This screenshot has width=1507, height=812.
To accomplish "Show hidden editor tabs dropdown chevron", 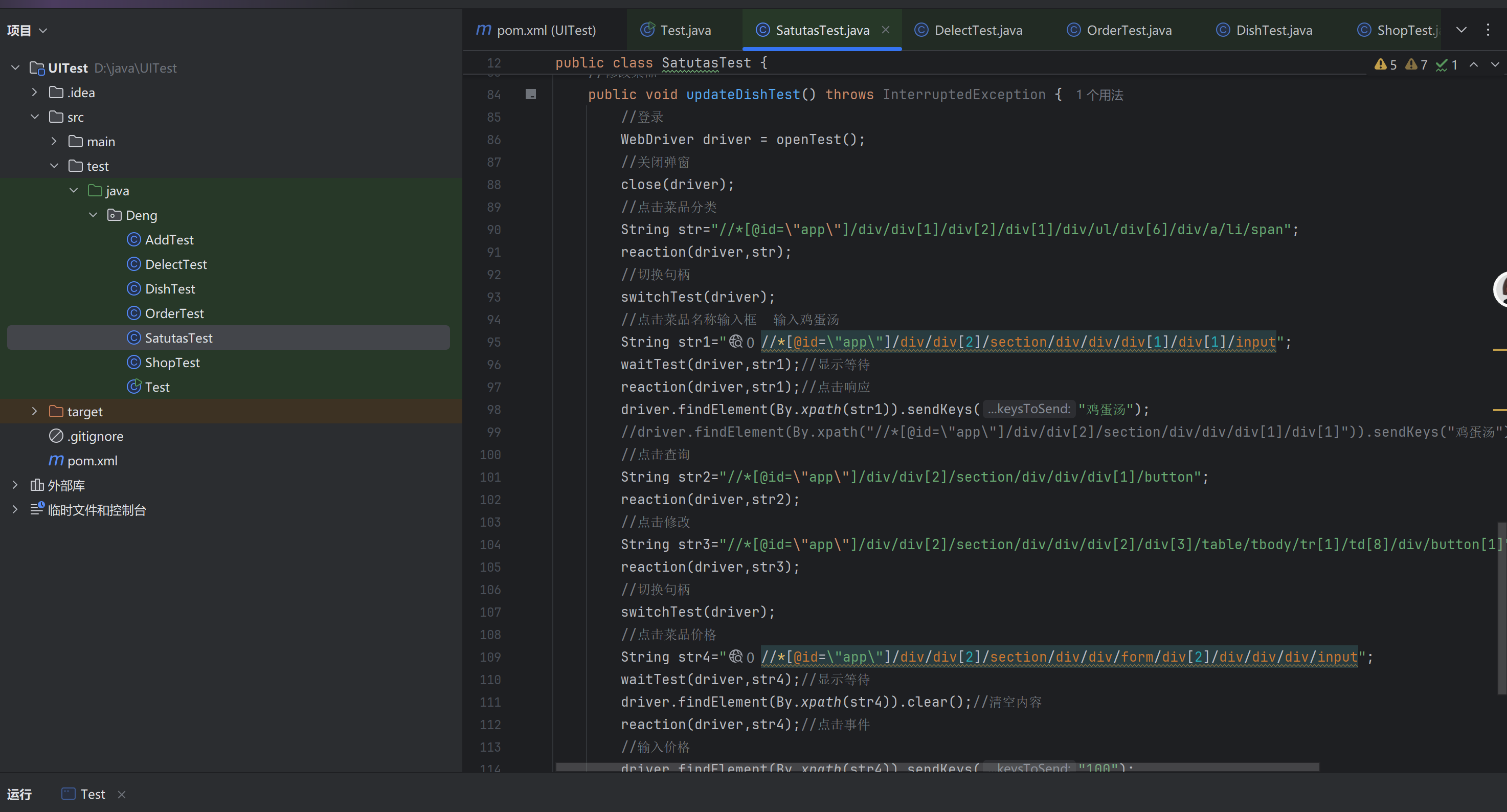I will pyautogui.click(x=1461, y=30).
